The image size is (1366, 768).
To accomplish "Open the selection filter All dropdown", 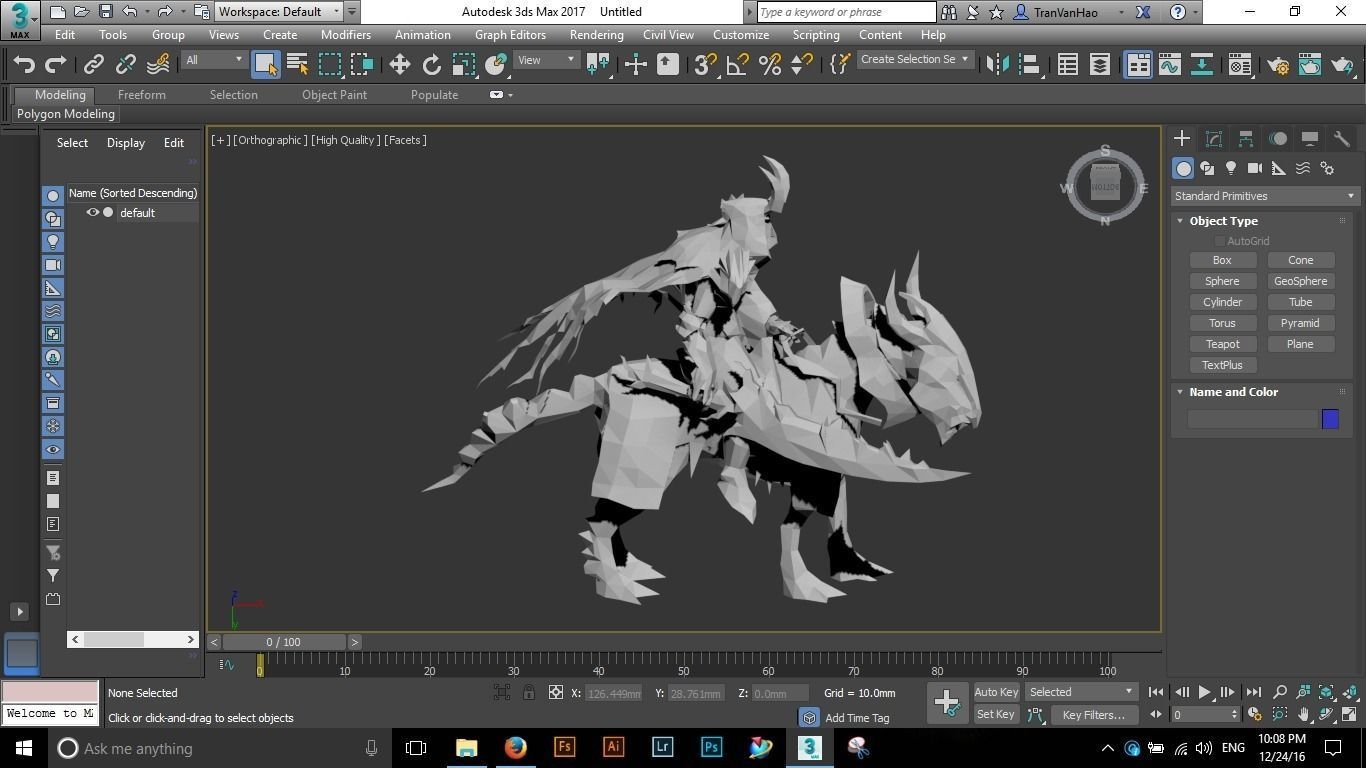I will point(214,60).
